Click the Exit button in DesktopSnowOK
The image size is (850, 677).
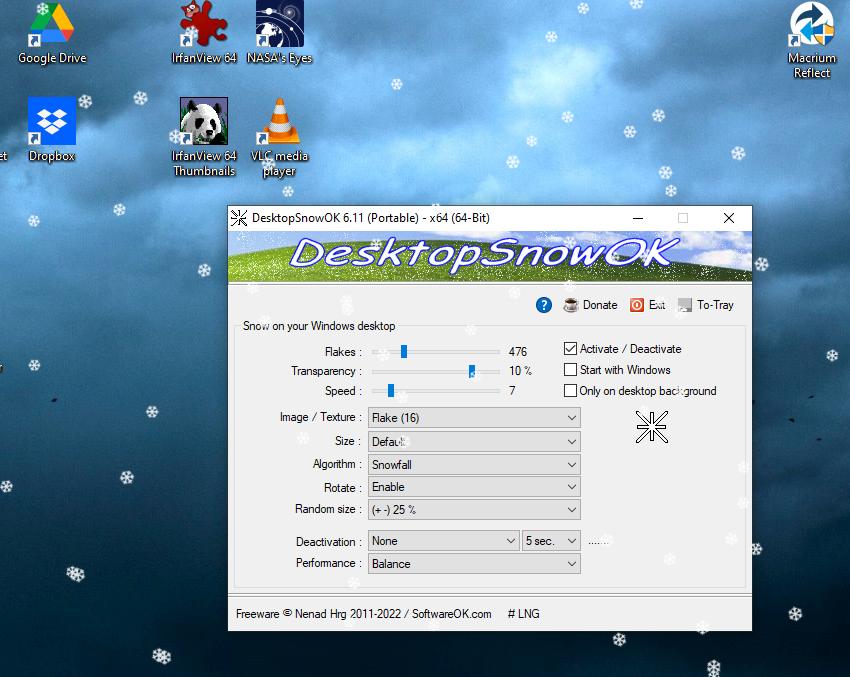[x=648, y=305]
